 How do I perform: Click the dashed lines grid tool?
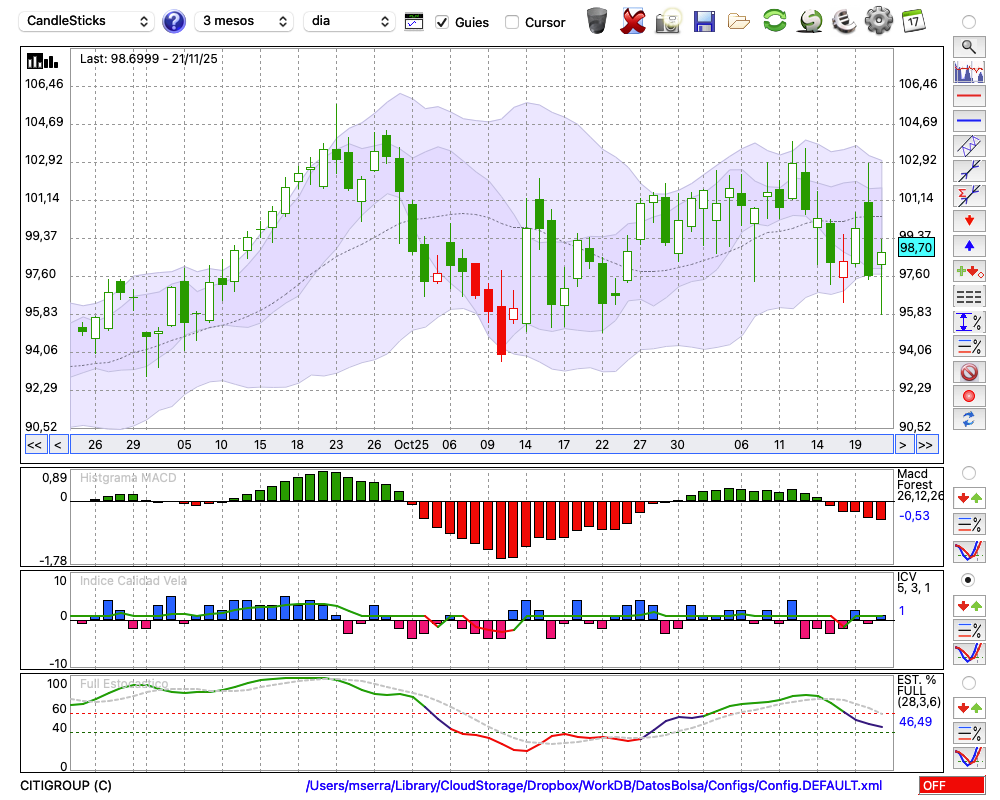coord(969,296)
